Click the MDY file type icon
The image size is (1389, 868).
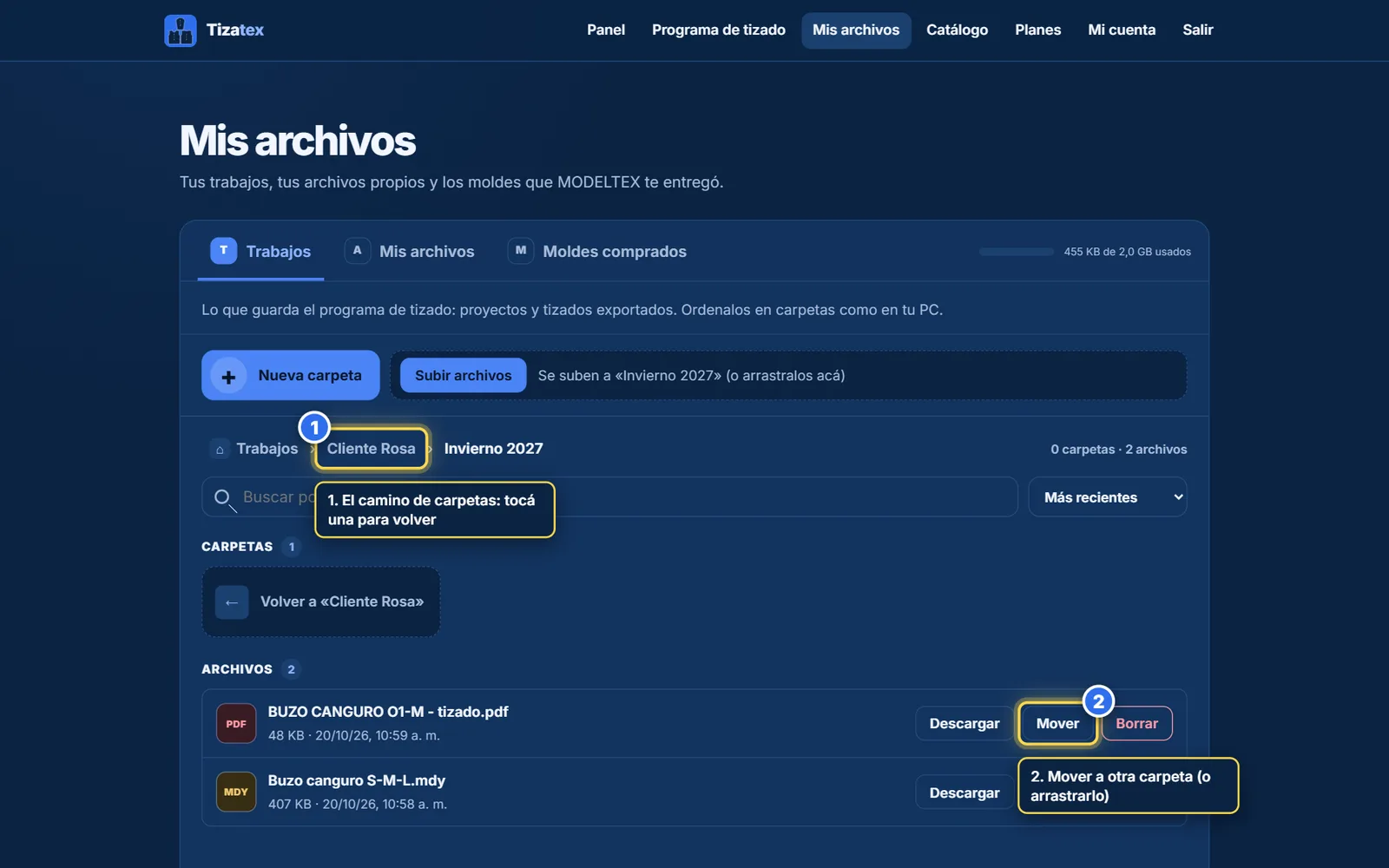pos(236,792)
